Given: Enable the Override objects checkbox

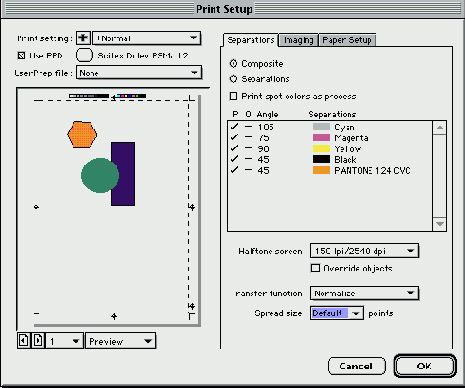Looking at the screenshot, I should (315, 268).
